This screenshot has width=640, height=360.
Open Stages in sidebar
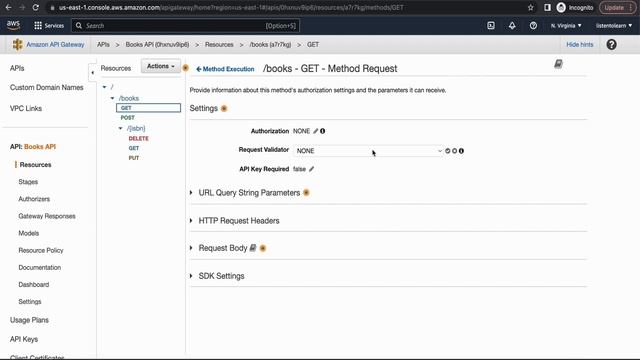tap(28, 182)
